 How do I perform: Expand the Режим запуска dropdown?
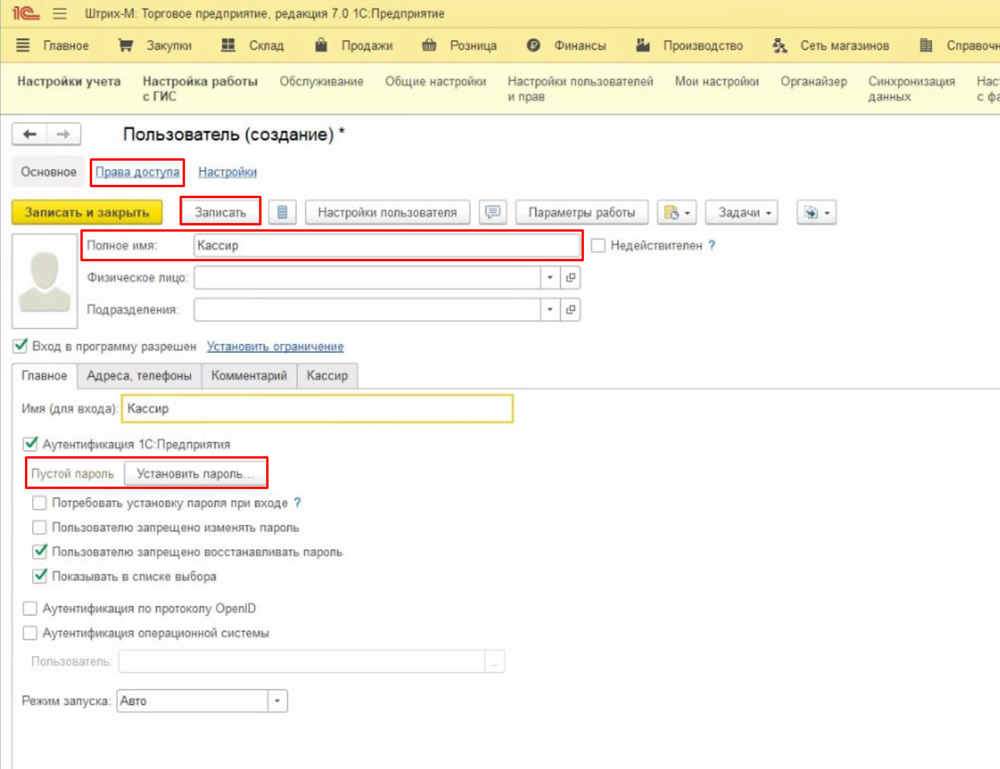click(277, 701)
